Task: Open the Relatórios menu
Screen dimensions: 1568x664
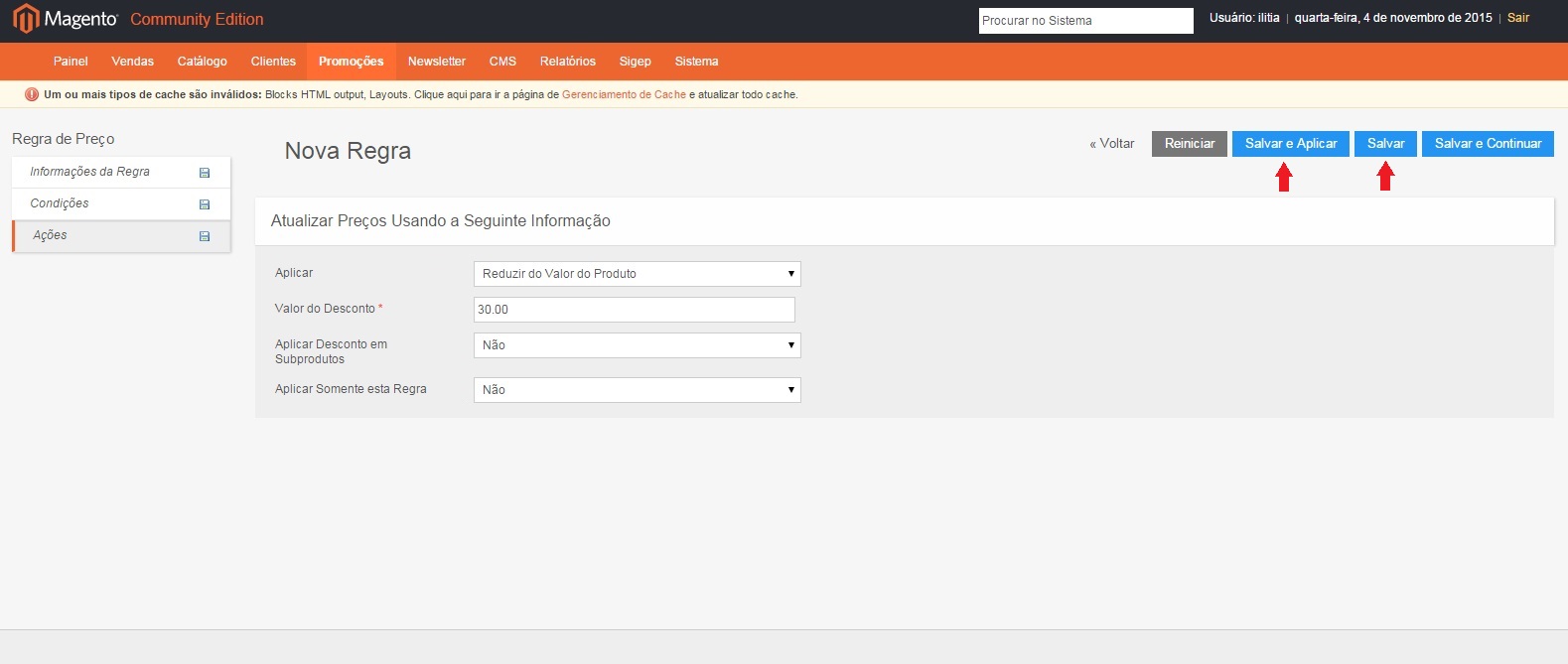Action: [567, 62]
